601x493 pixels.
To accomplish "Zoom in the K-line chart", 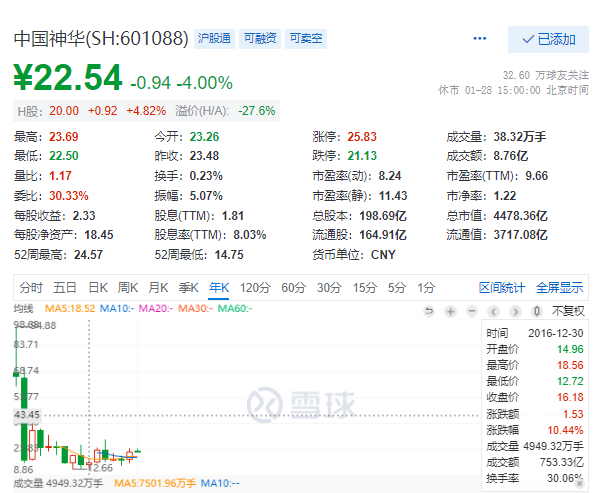I will pyautogui.click(x=451, y=311).
